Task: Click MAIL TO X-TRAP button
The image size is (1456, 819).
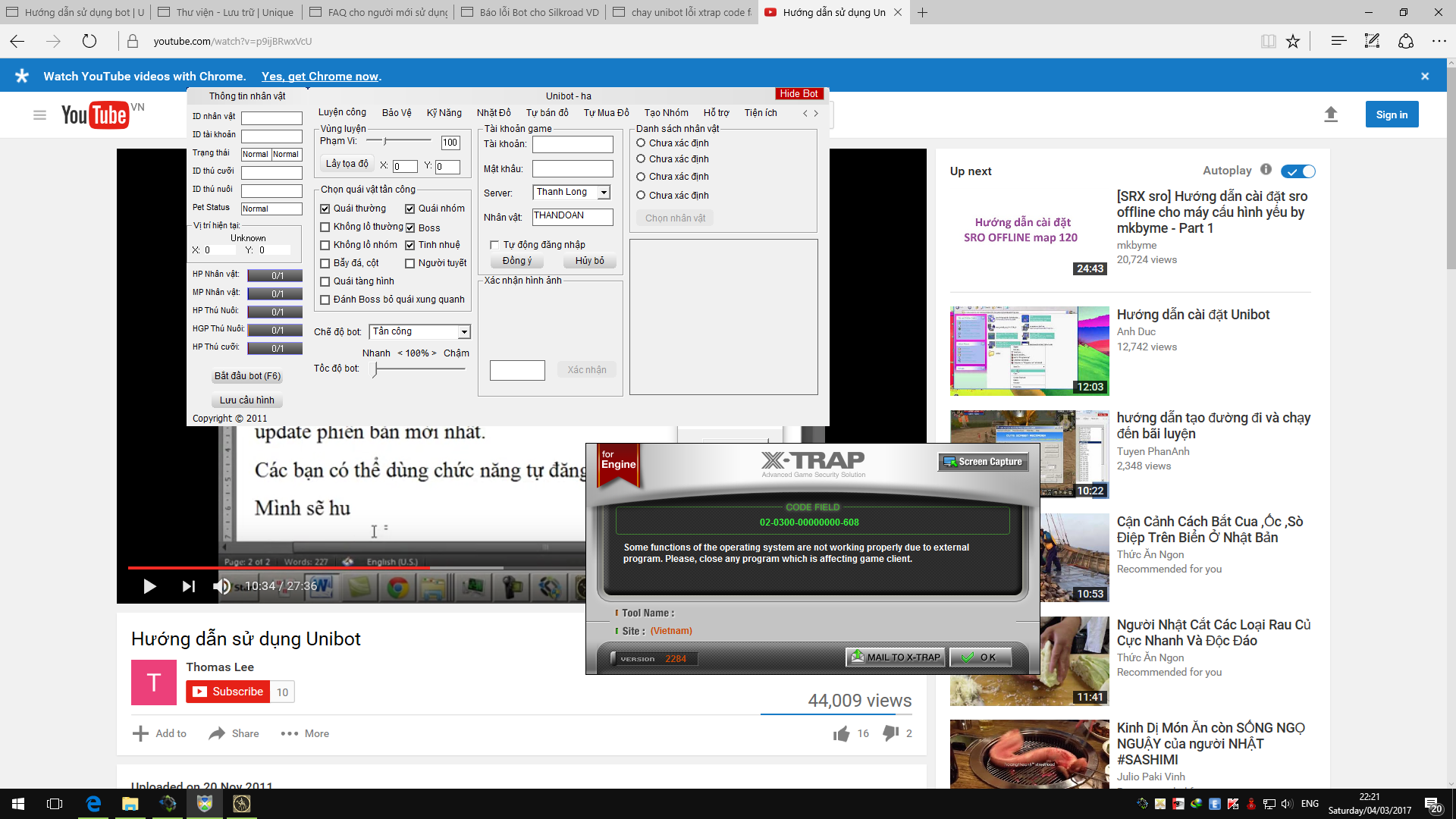Action: (896, 657)
